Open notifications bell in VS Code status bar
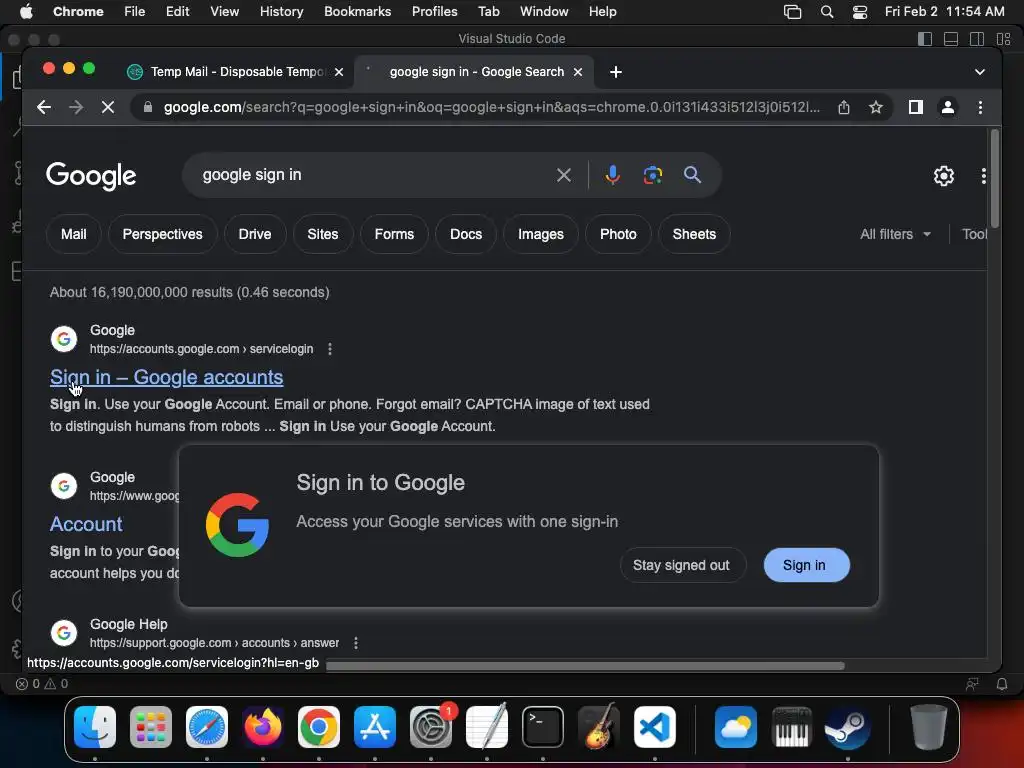 (x=1002, y=684)
